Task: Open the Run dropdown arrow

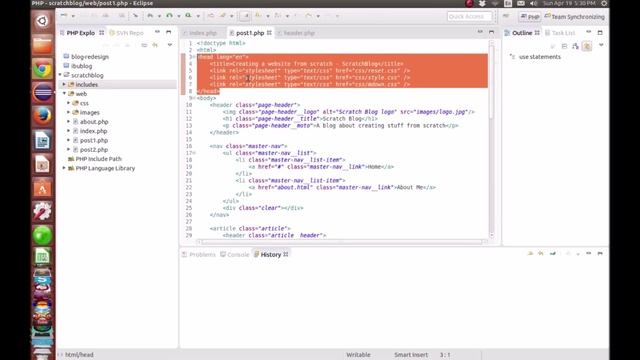Action: pyautogui.click(x=178, y=16)
